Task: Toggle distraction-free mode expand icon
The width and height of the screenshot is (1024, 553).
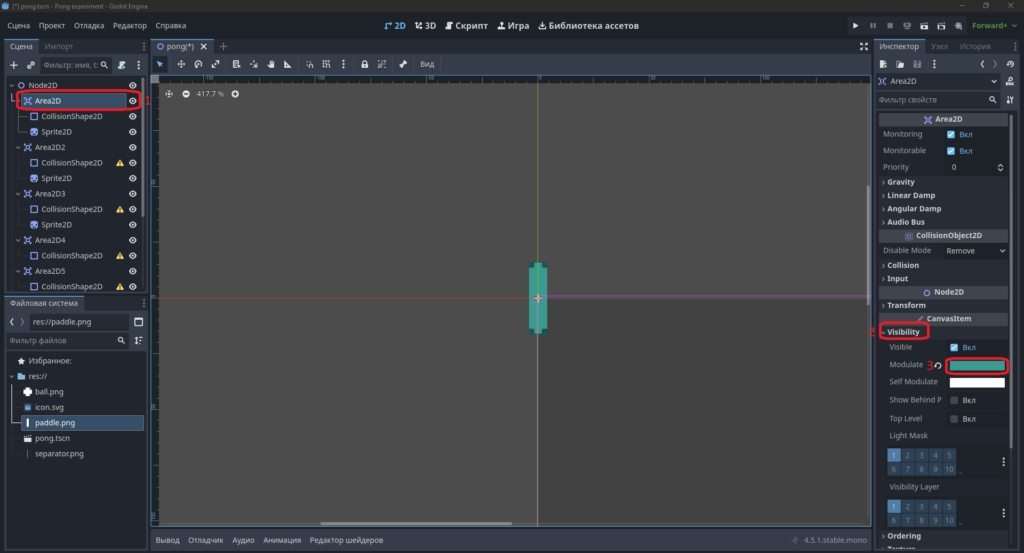Action: point(864,46)
